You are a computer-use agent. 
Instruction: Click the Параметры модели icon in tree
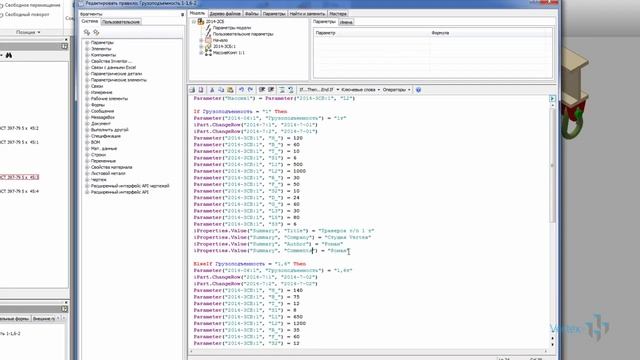pyautogui.click(x=208, y=28)
